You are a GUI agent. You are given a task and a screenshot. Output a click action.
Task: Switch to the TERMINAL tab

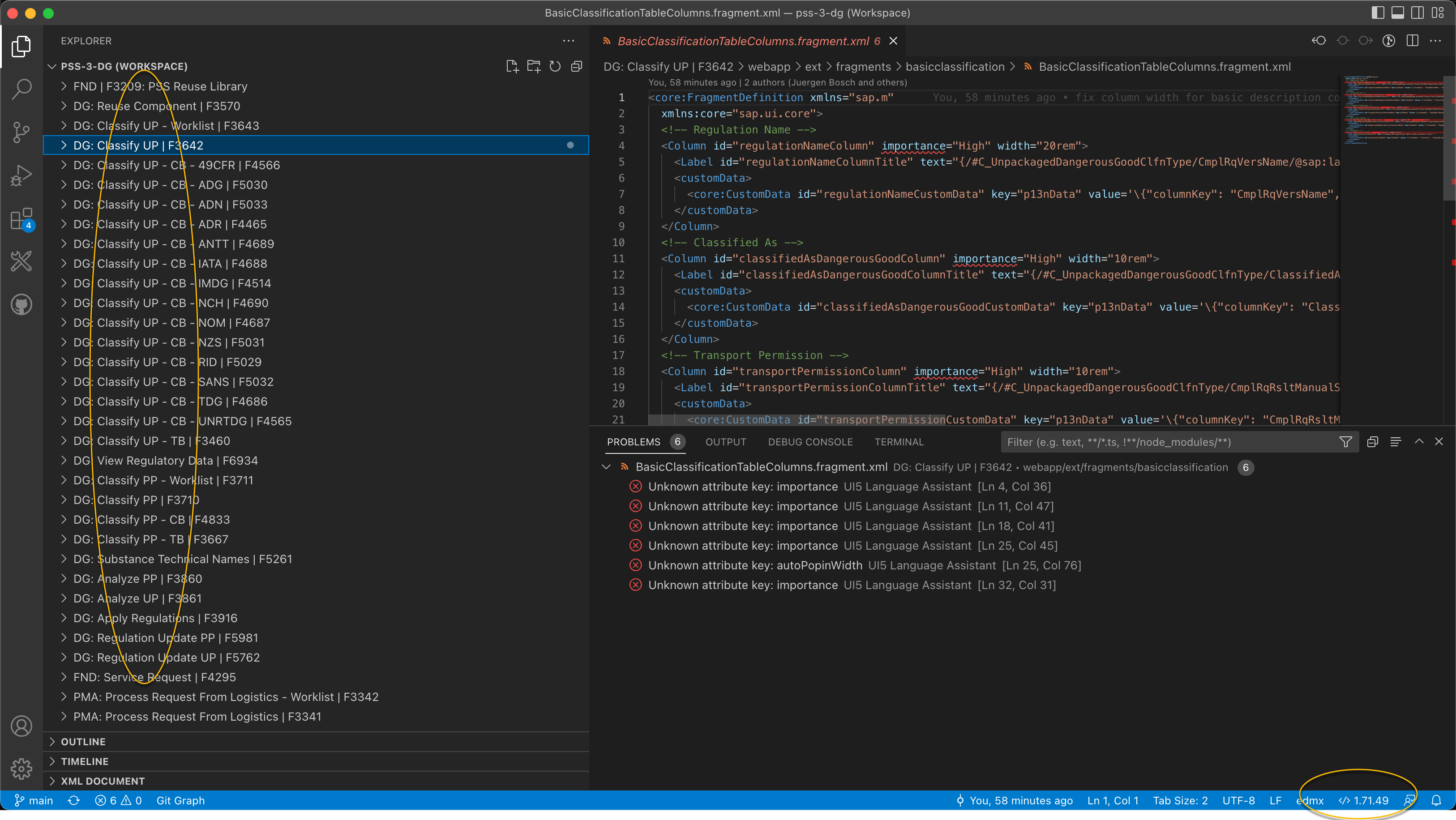[x=899, y=441]
